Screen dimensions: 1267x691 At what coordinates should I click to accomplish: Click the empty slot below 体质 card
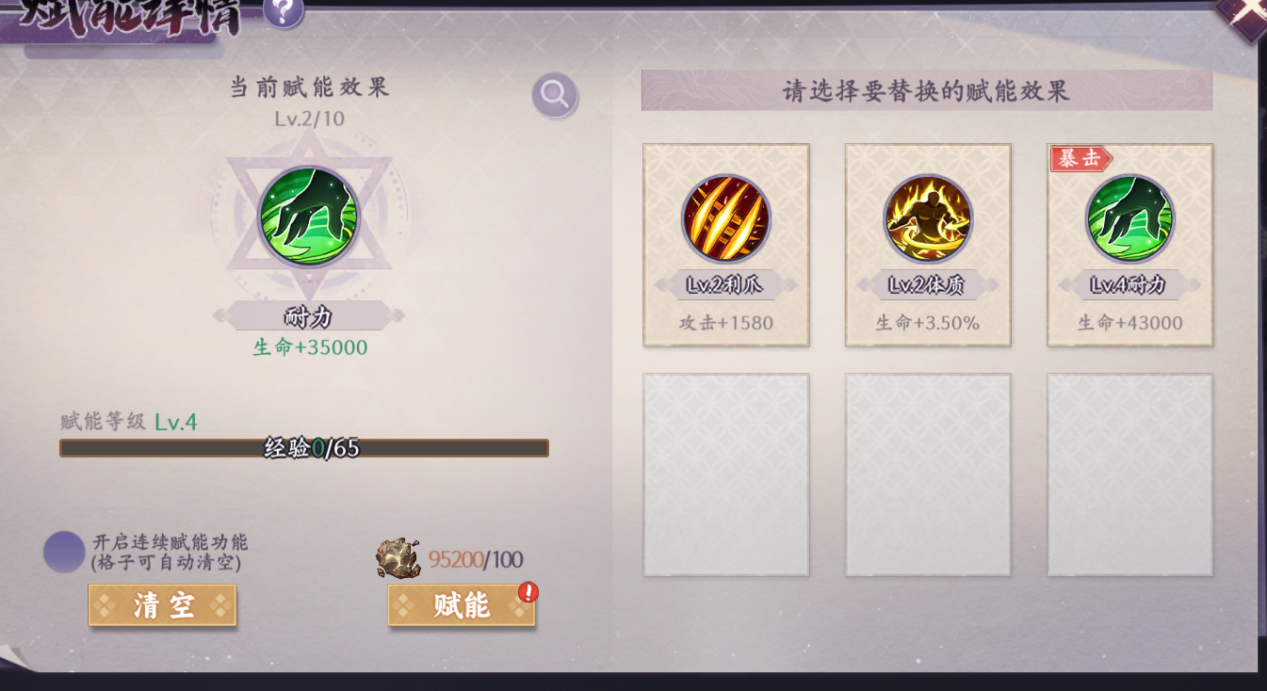click(x=928, y=475)
